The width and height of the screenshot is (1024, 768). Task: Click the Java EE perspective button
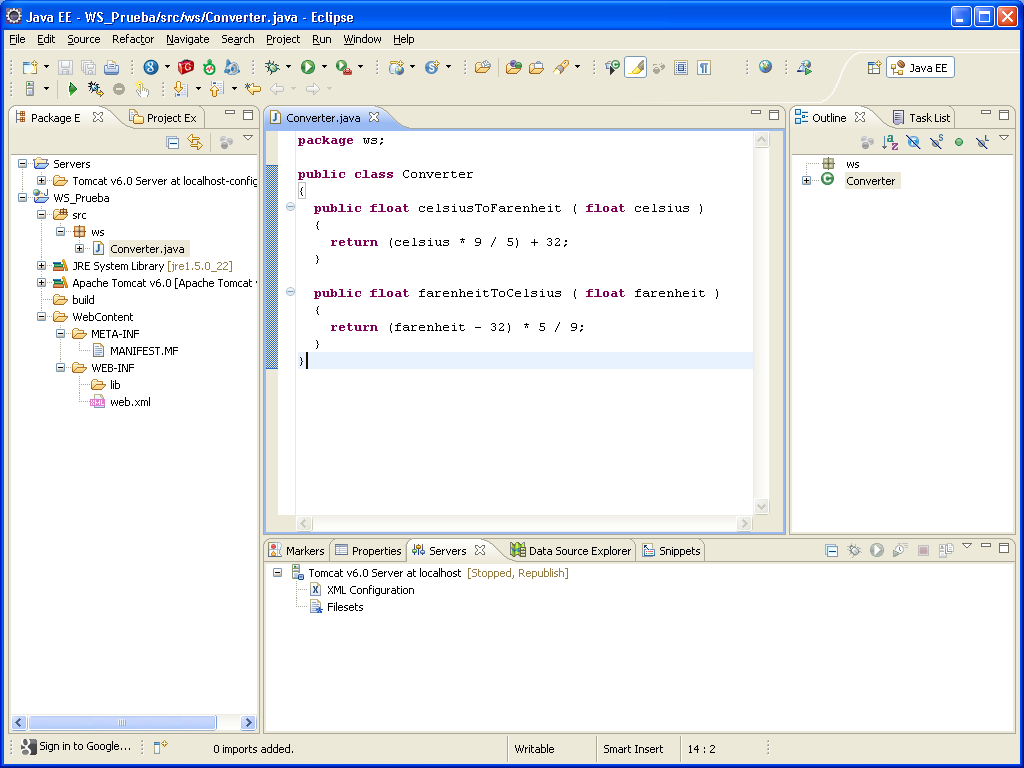(920, 67)
